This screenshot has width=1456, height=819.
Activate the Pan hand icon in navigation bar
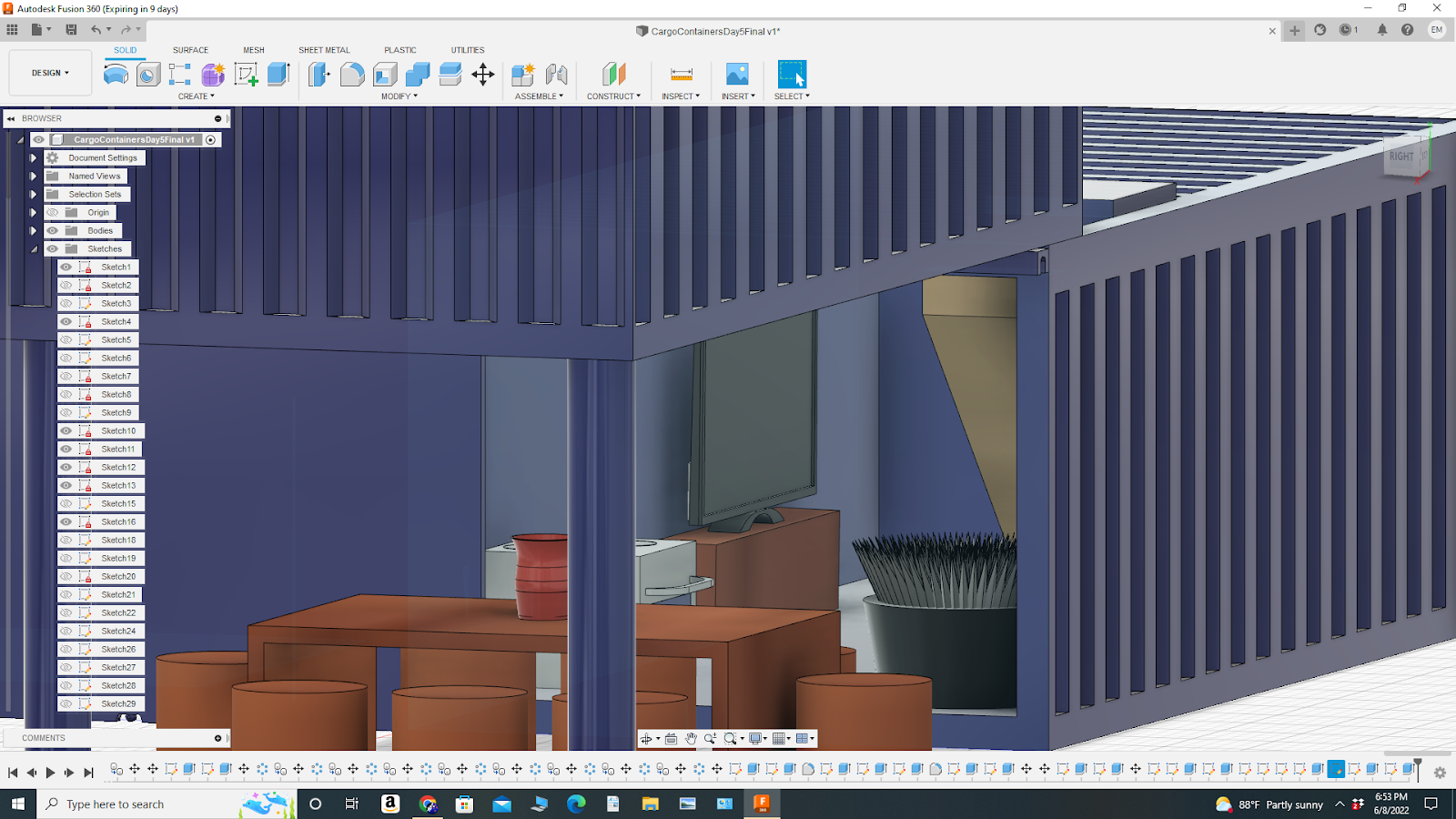[x=692, y=738]
